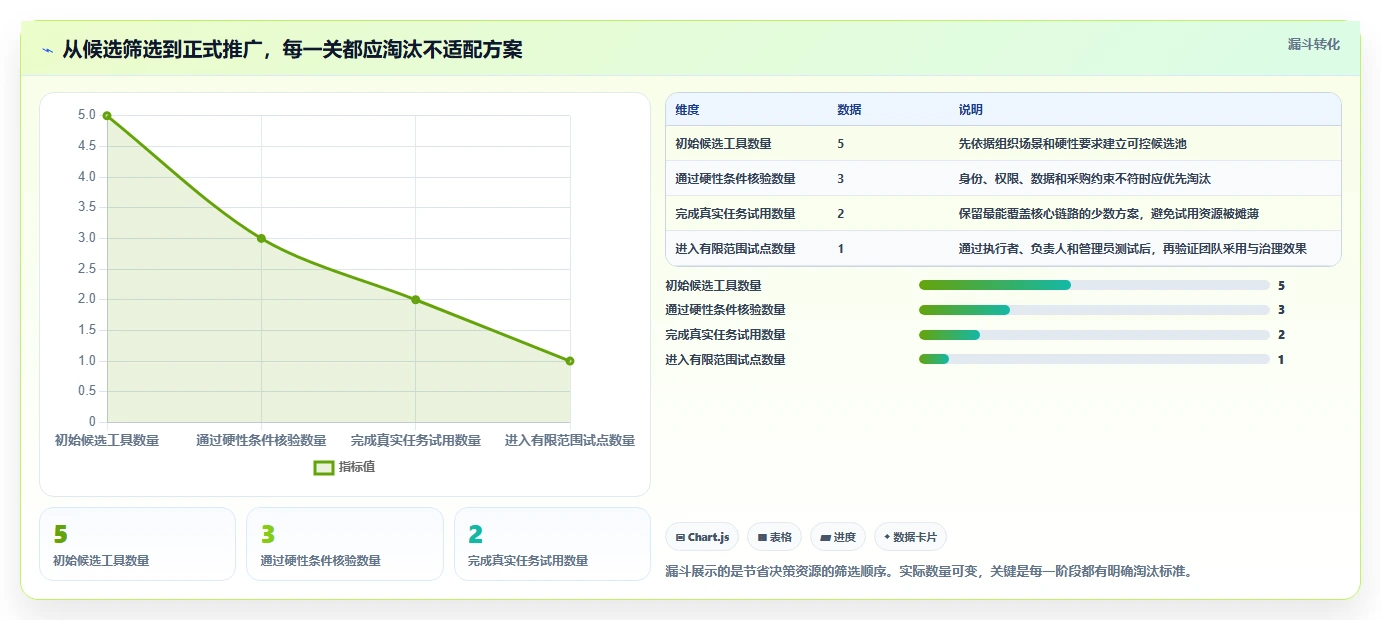The height and width of the screenshot is (620, 1381).
Task: Click the lightning icon beside the title
Action: [x=48, y=50]
